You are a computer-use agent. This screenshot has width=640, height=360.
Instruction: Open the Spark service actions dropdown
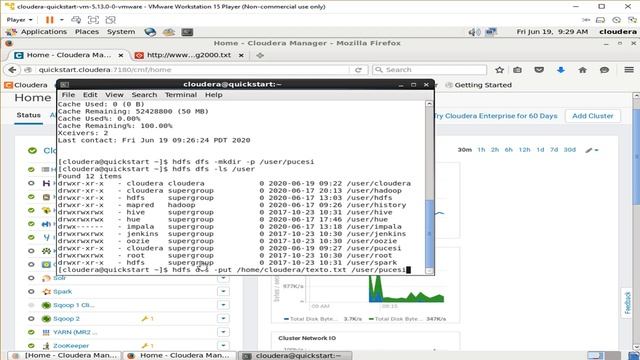(223, 291)
